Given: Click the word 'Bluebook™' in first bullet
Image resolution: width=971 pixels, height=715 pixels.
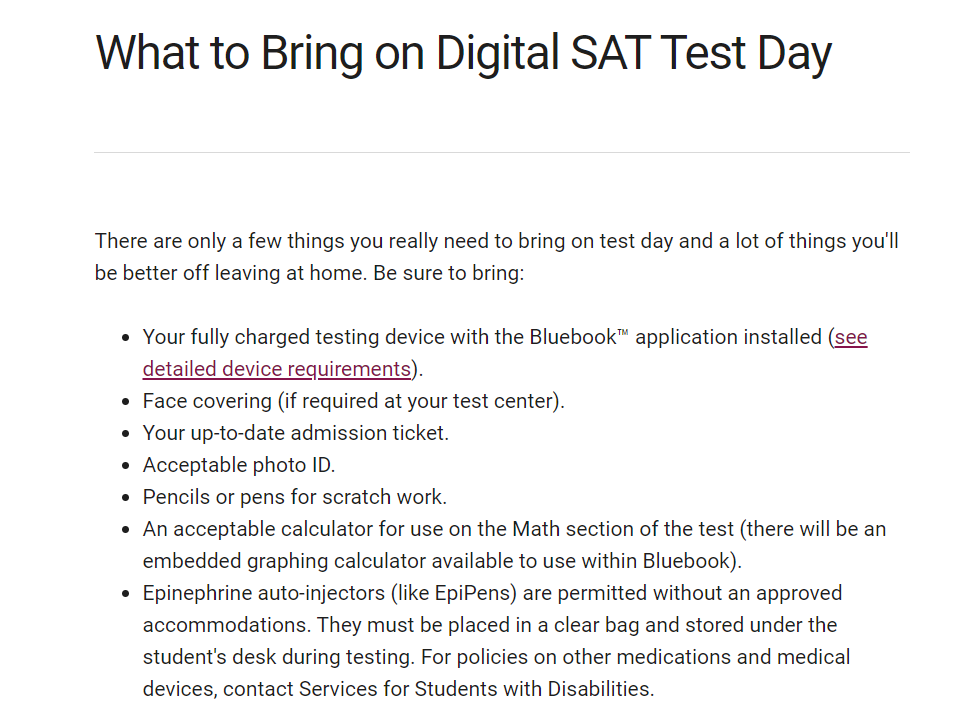Looking at the screenshot, I should [579, 337].
